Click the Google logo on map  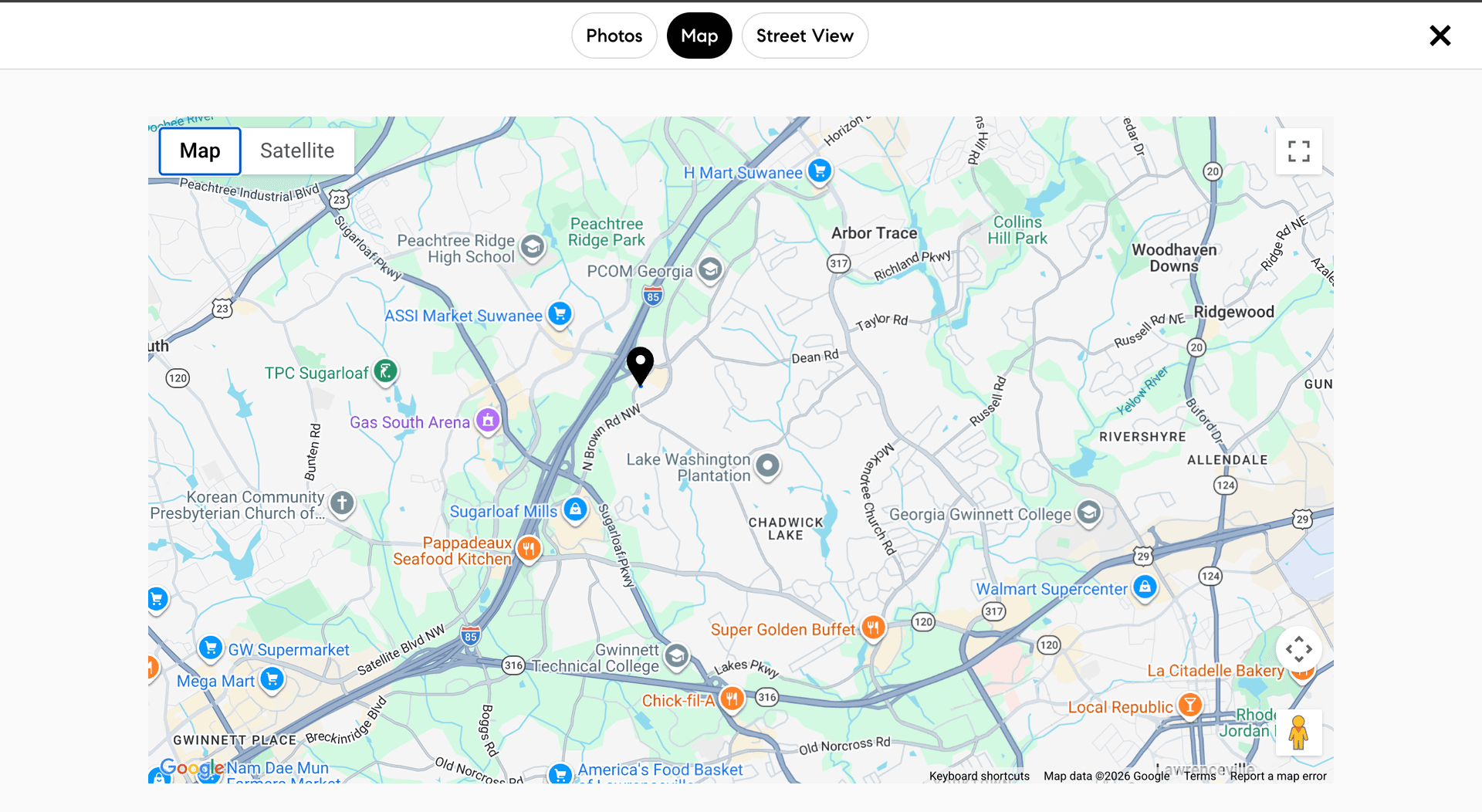tap(192, 768)
